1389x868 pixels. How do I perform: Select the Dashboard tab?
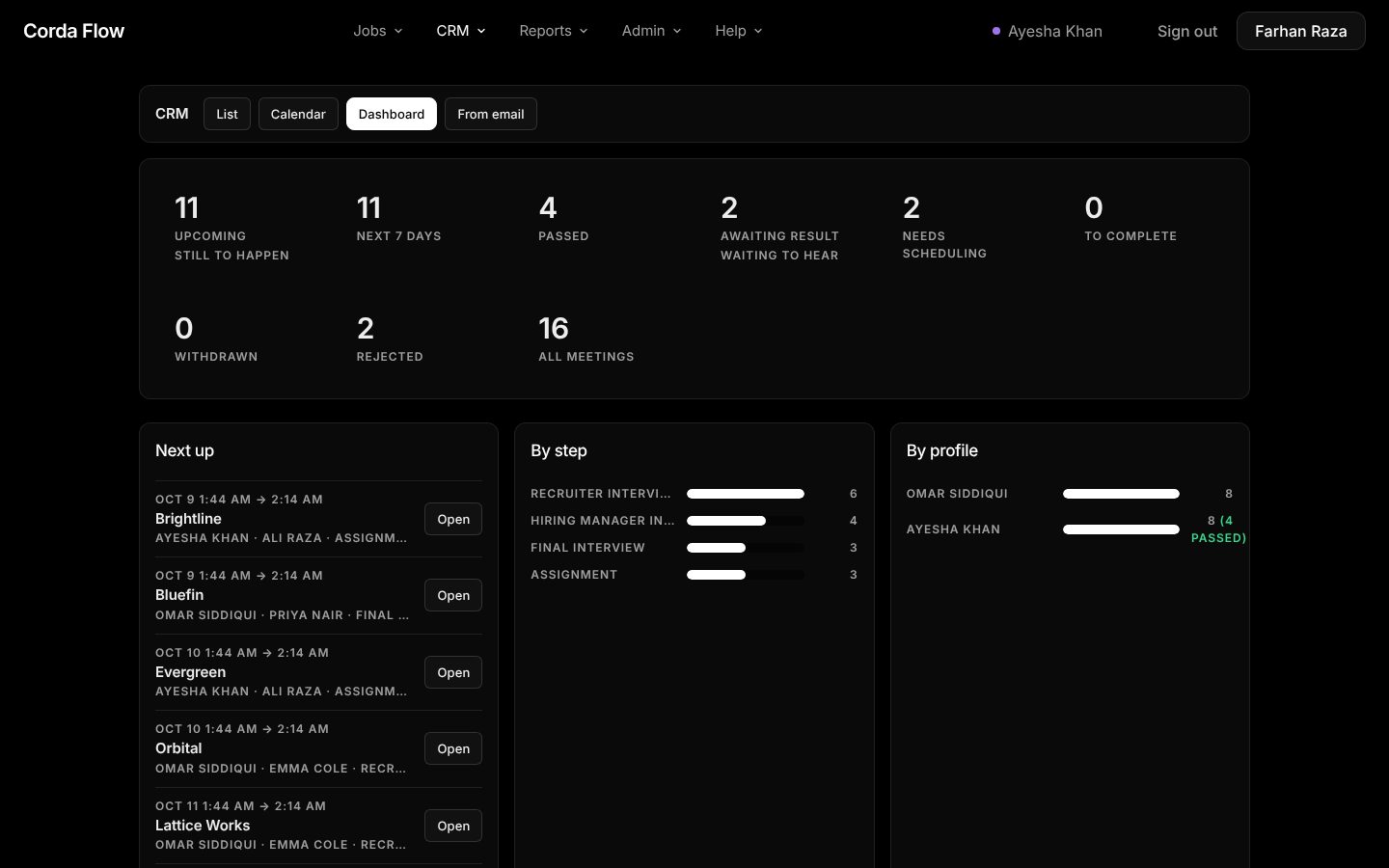point(391,114)
